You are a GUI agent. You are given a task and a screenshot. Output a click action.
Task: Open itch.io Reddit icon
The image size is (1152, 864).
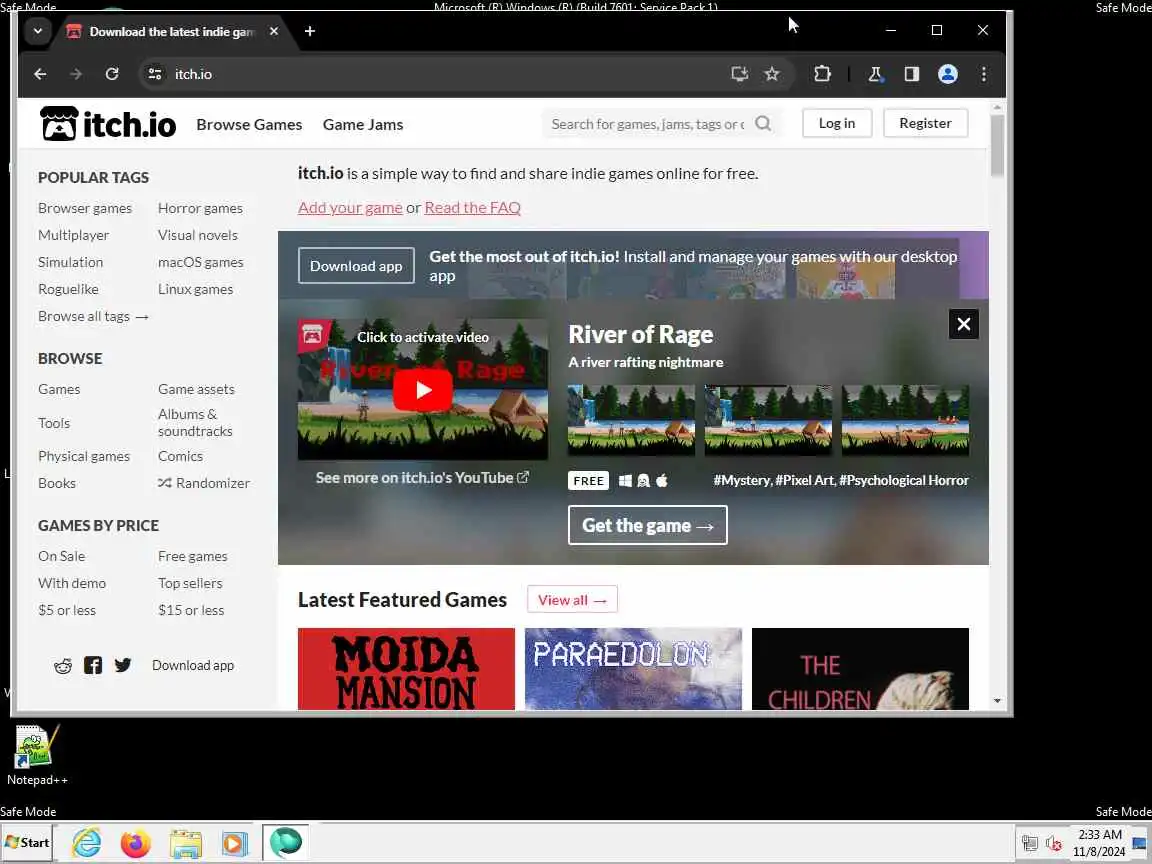(x=63, y=666)
